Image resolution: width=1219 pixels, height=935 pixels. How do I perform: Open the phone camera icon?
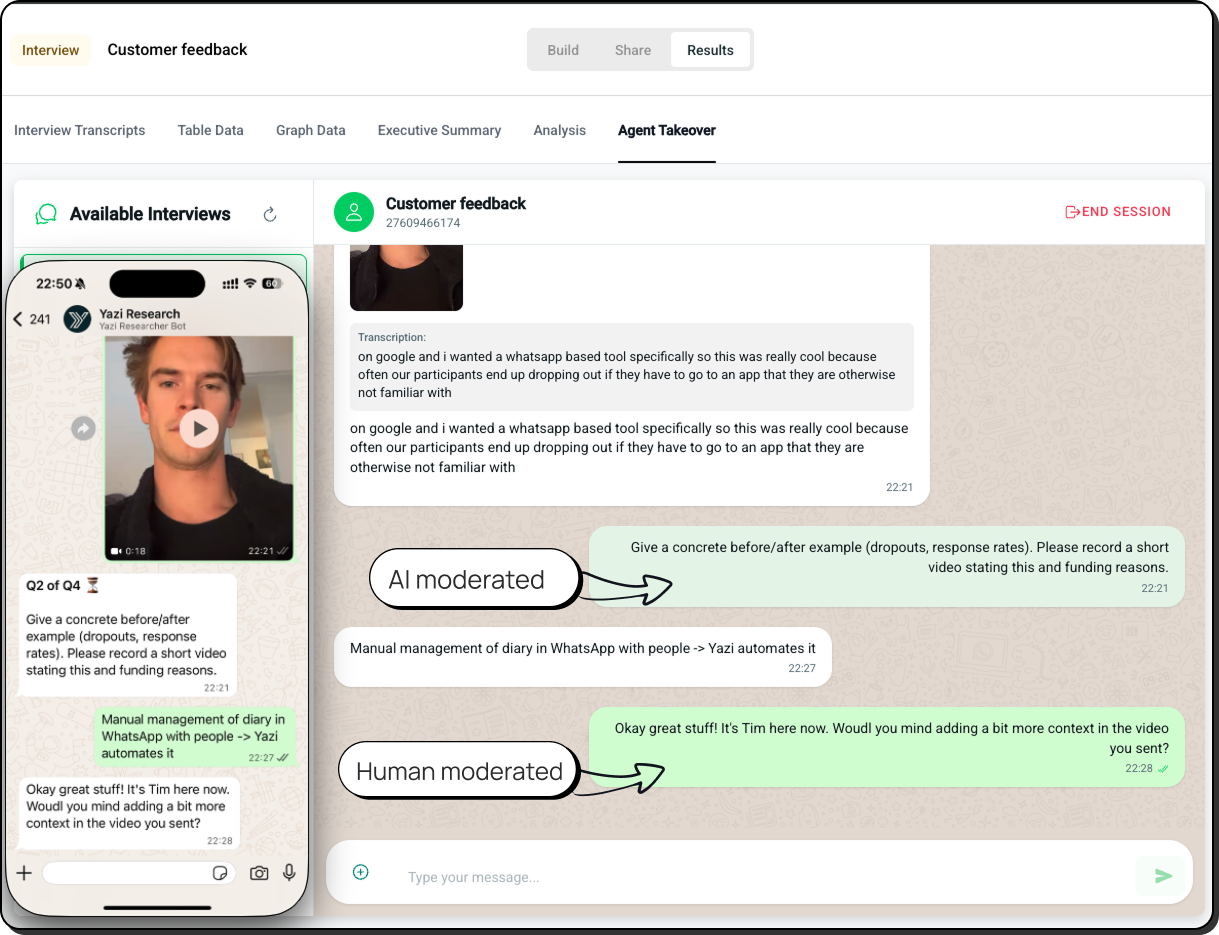(259, 873)
